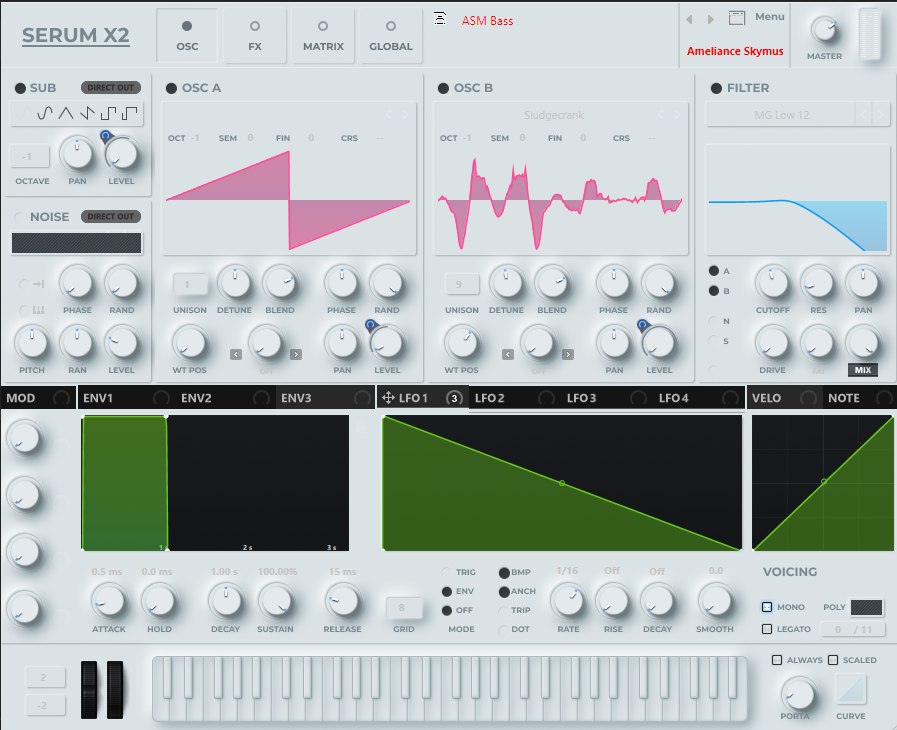Click the pitch bend wheel
The image size is (897, 730).
[89, 689]
